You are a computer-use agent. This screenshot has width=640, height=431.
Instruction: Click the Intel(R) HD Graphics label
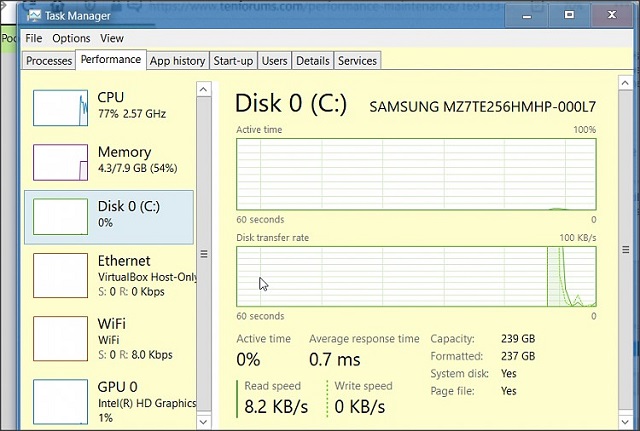(x=147, y=403)
